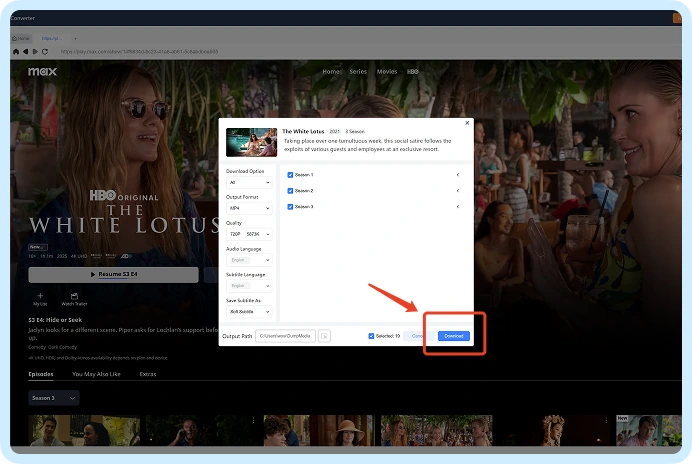Uncheck the Season 2 checkbox

(290, 191)
